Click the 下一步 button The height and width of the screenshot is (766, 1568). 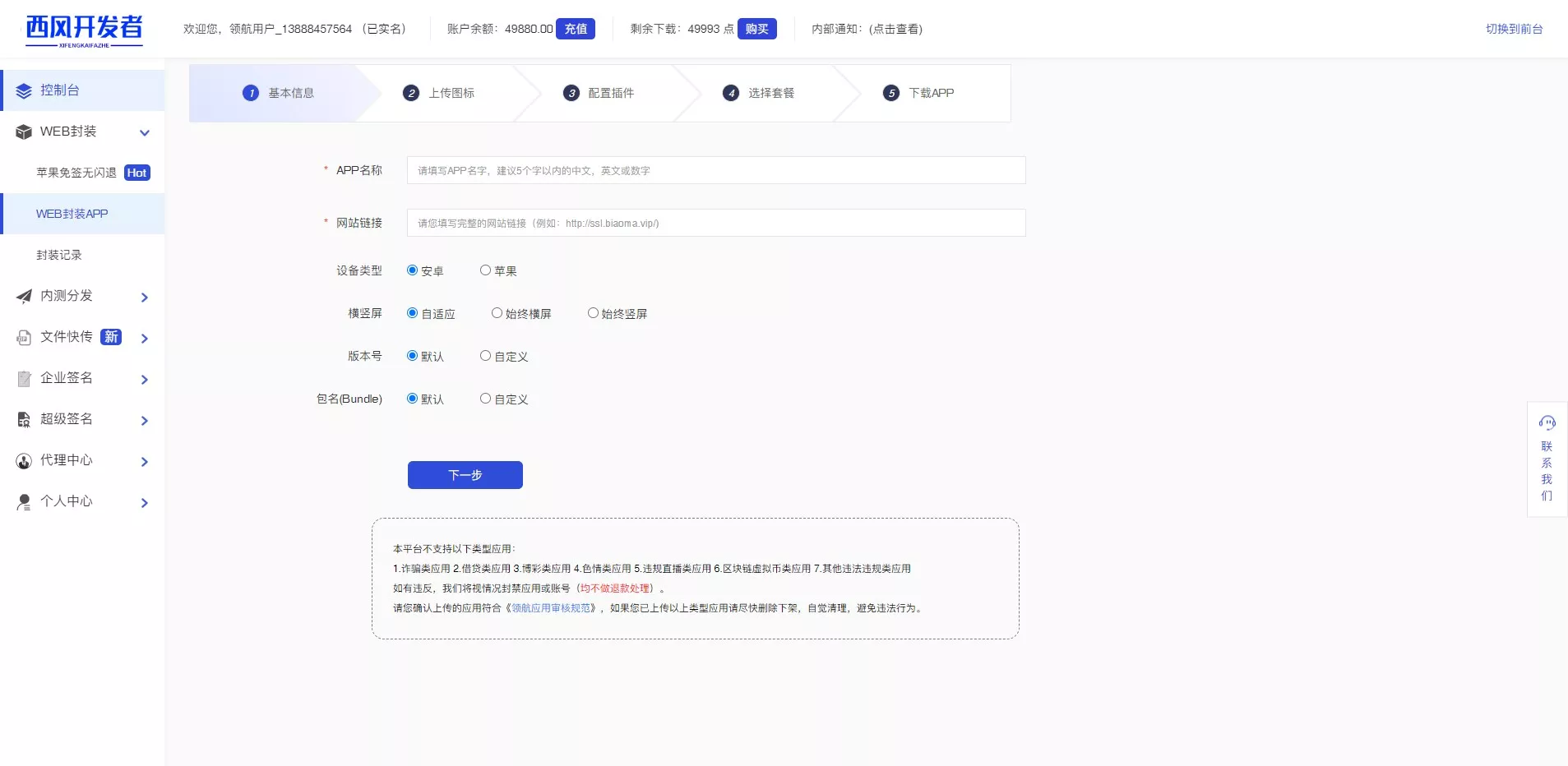[x=465, y=475]
